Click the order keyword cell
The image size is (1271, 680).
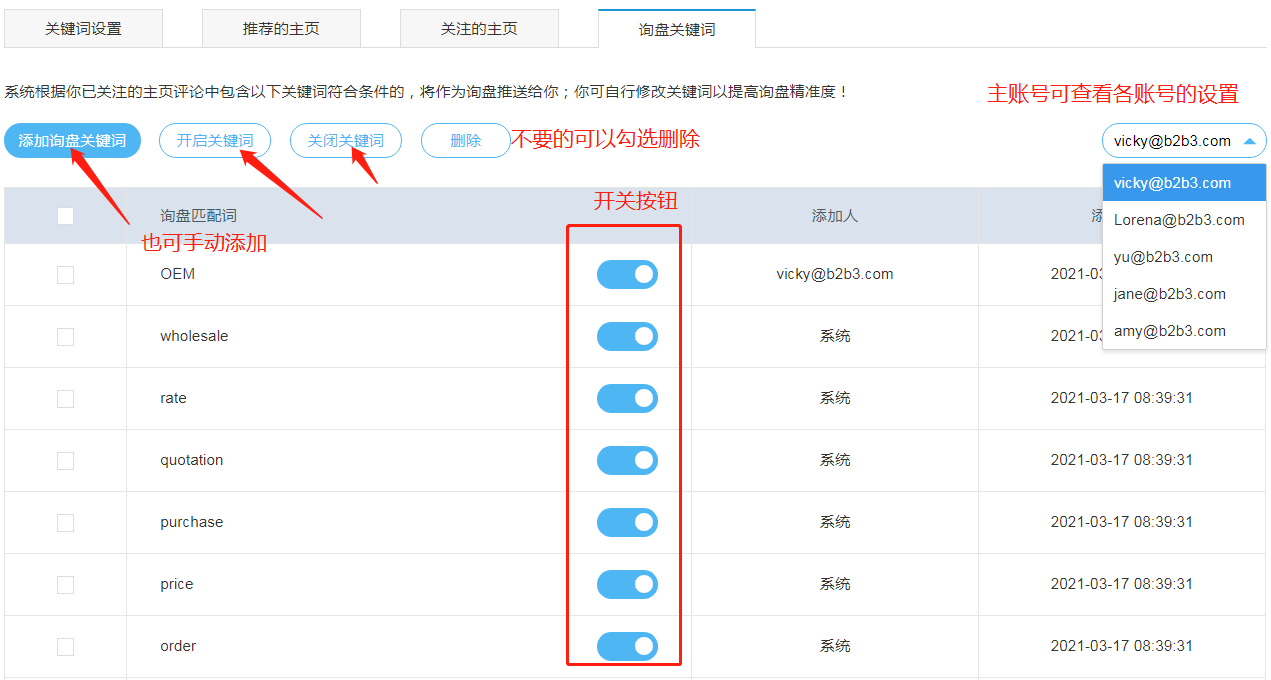pos(178,646)
